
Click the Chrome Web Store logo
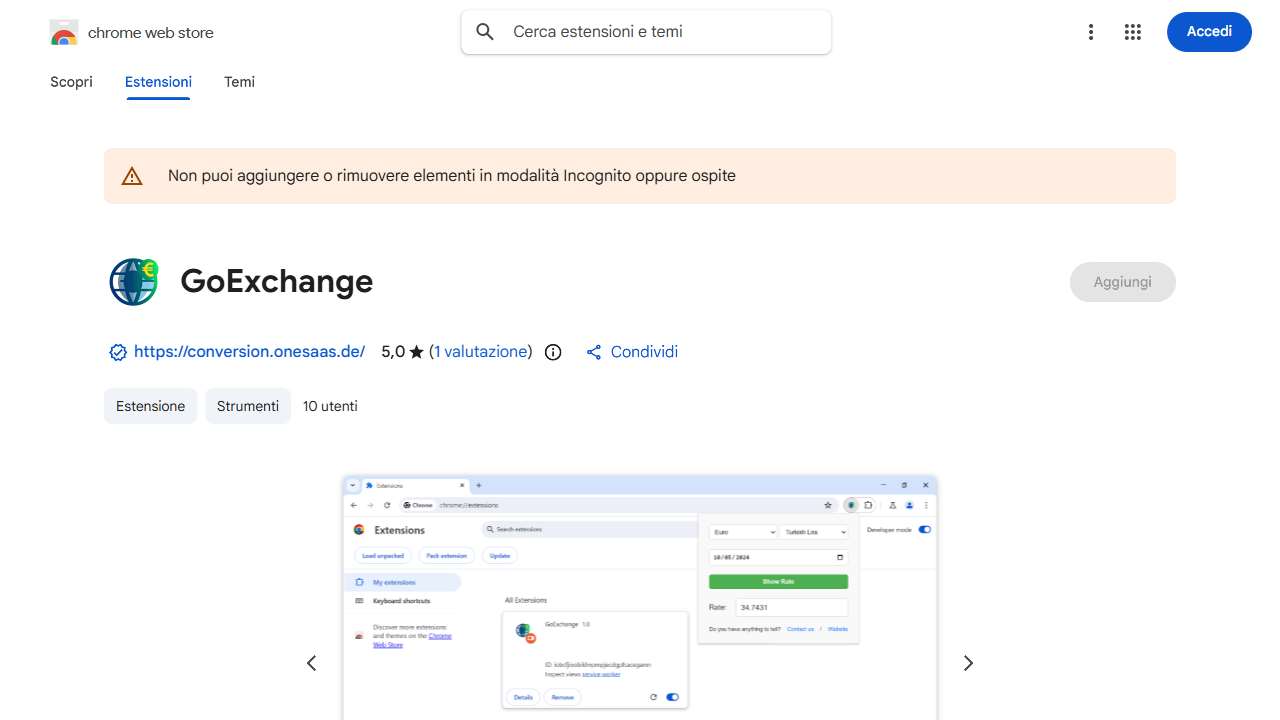tap(63, 31)
